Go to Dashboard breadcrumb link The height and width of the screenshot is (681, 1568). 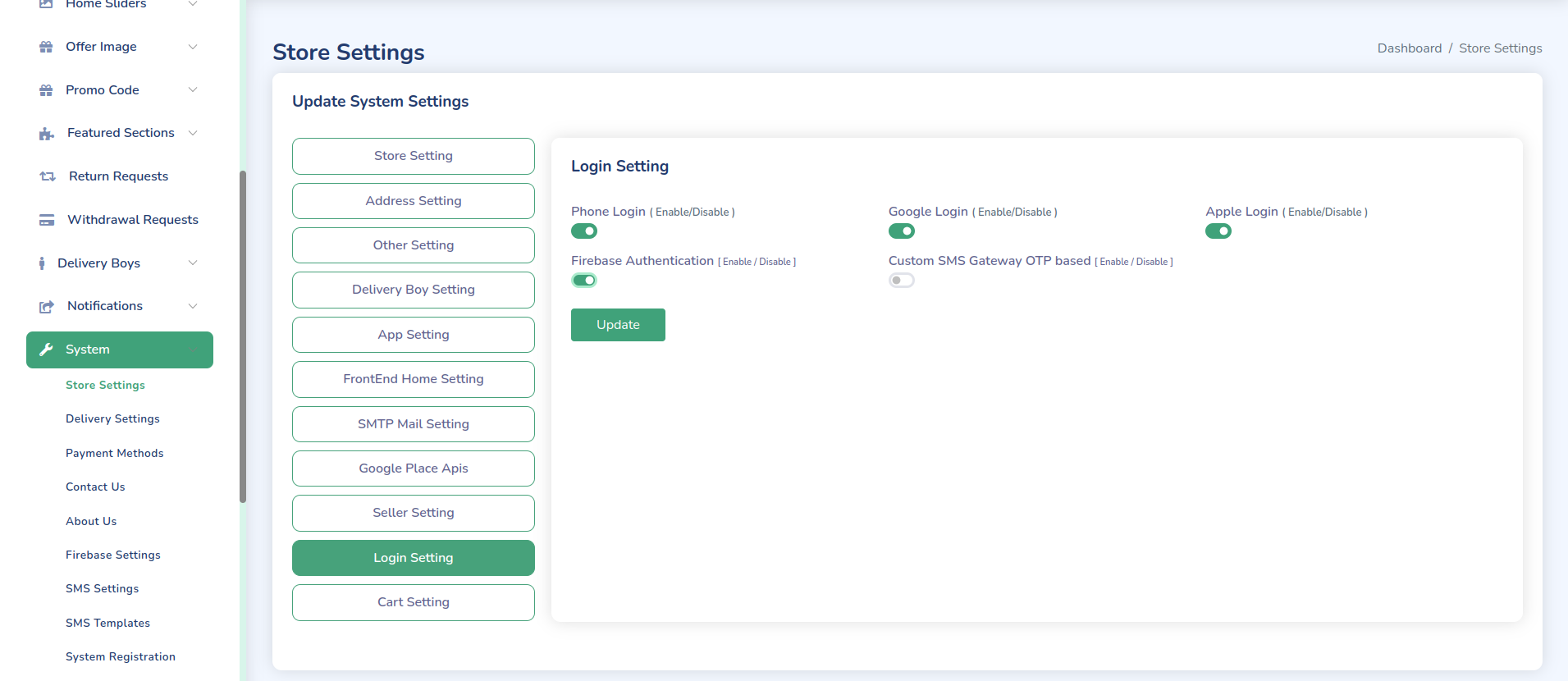click(1410, 48)
